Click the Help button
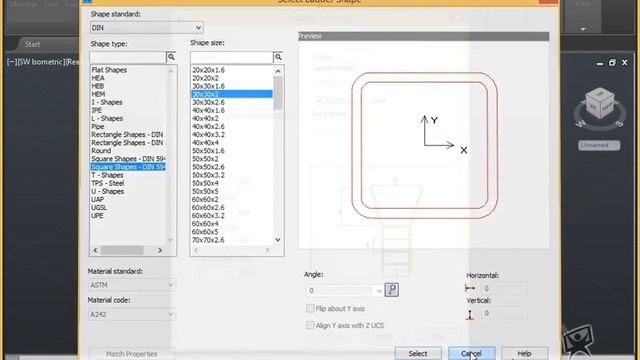 524,353
